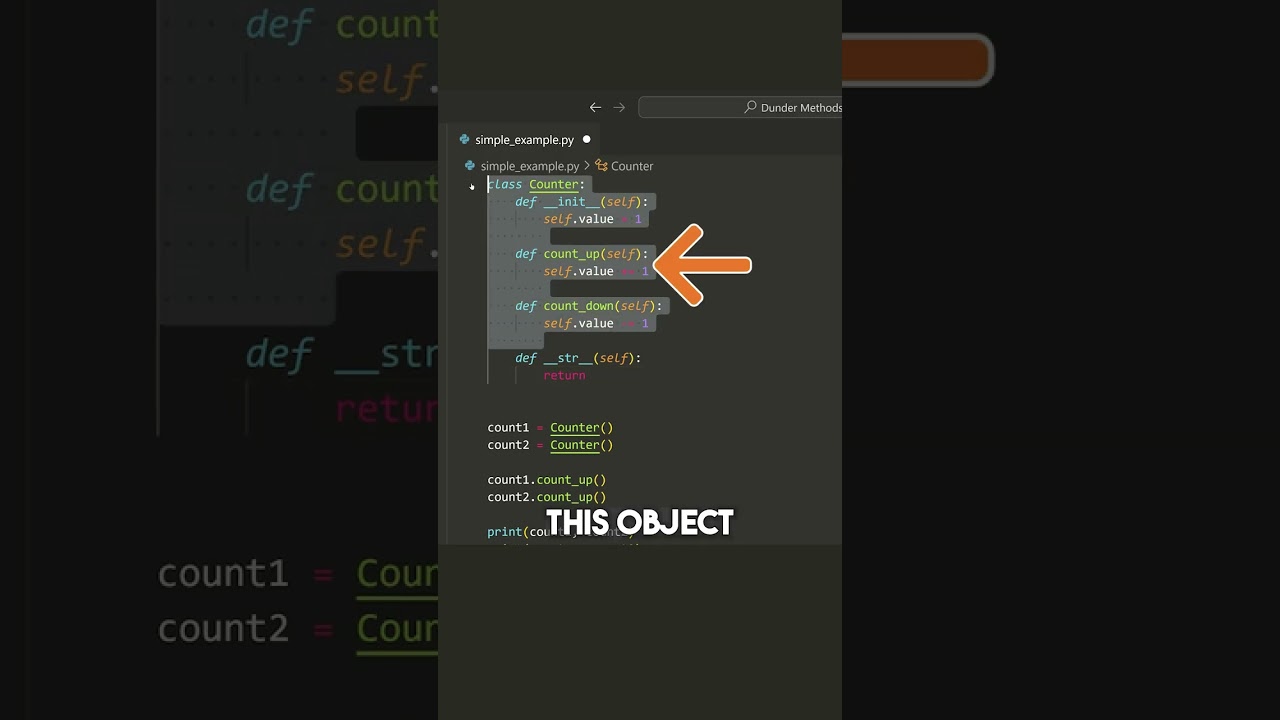Click the 'count1 = Counter()' line
The width and height of the screenshot is (1280, 720).
pyautogui.click(x=550, y=428)
